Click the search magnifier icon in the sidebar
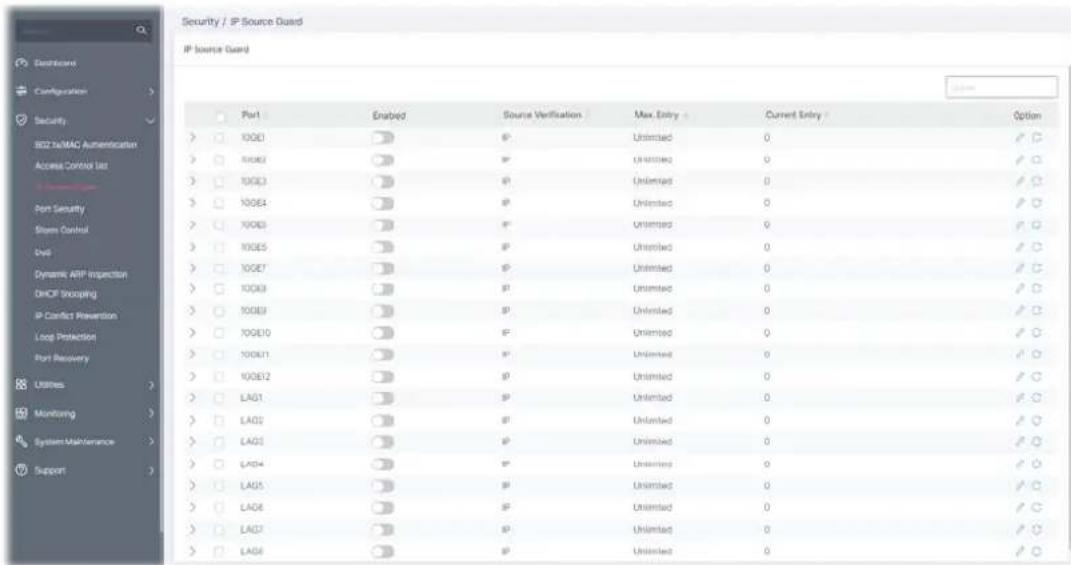 (141, 30)
